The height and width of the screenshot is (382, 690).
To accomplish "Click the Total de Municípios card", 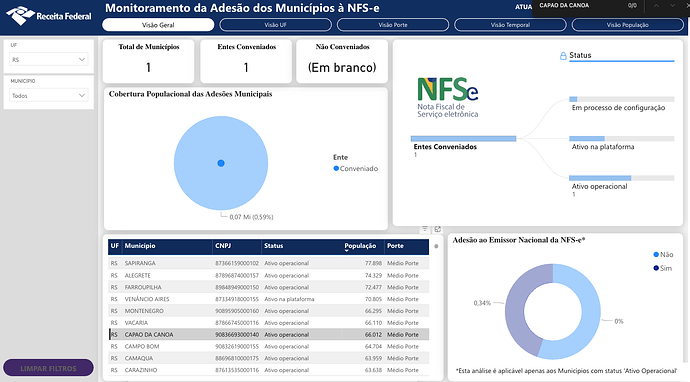I will 148,61.
